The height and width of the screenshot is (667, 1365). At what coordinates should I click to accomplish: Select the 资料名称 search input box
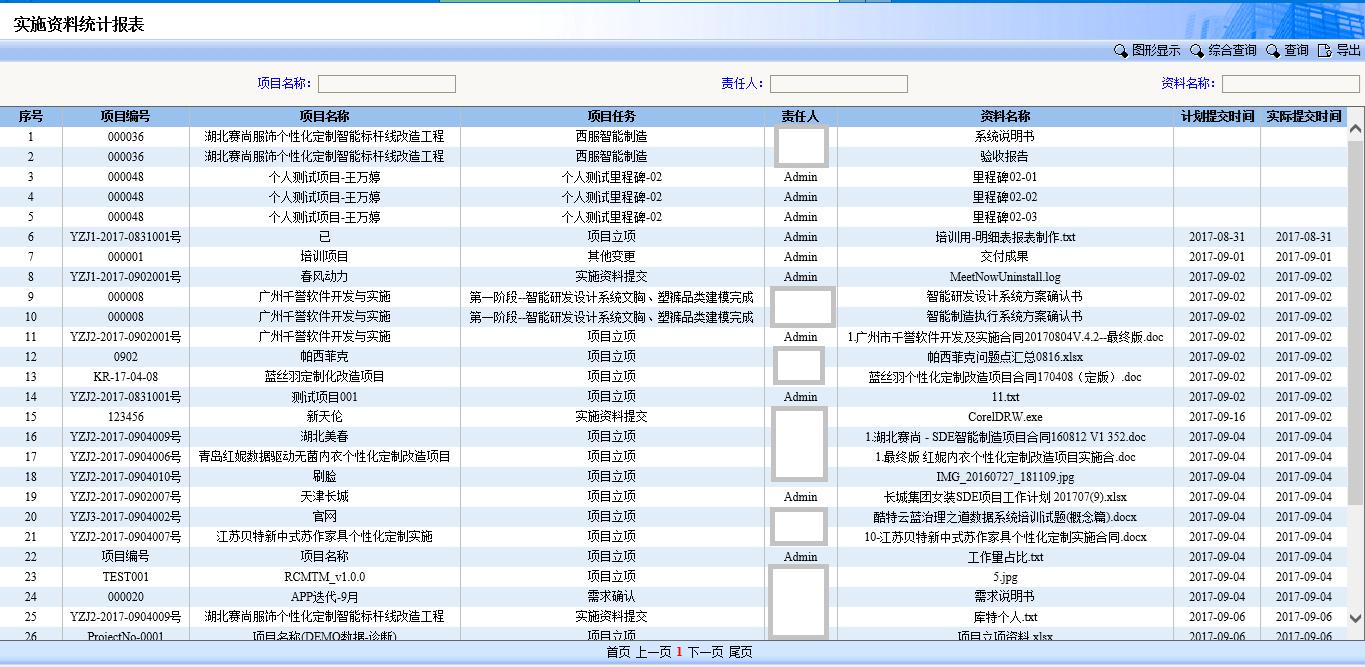click(x=1290, y=84)
